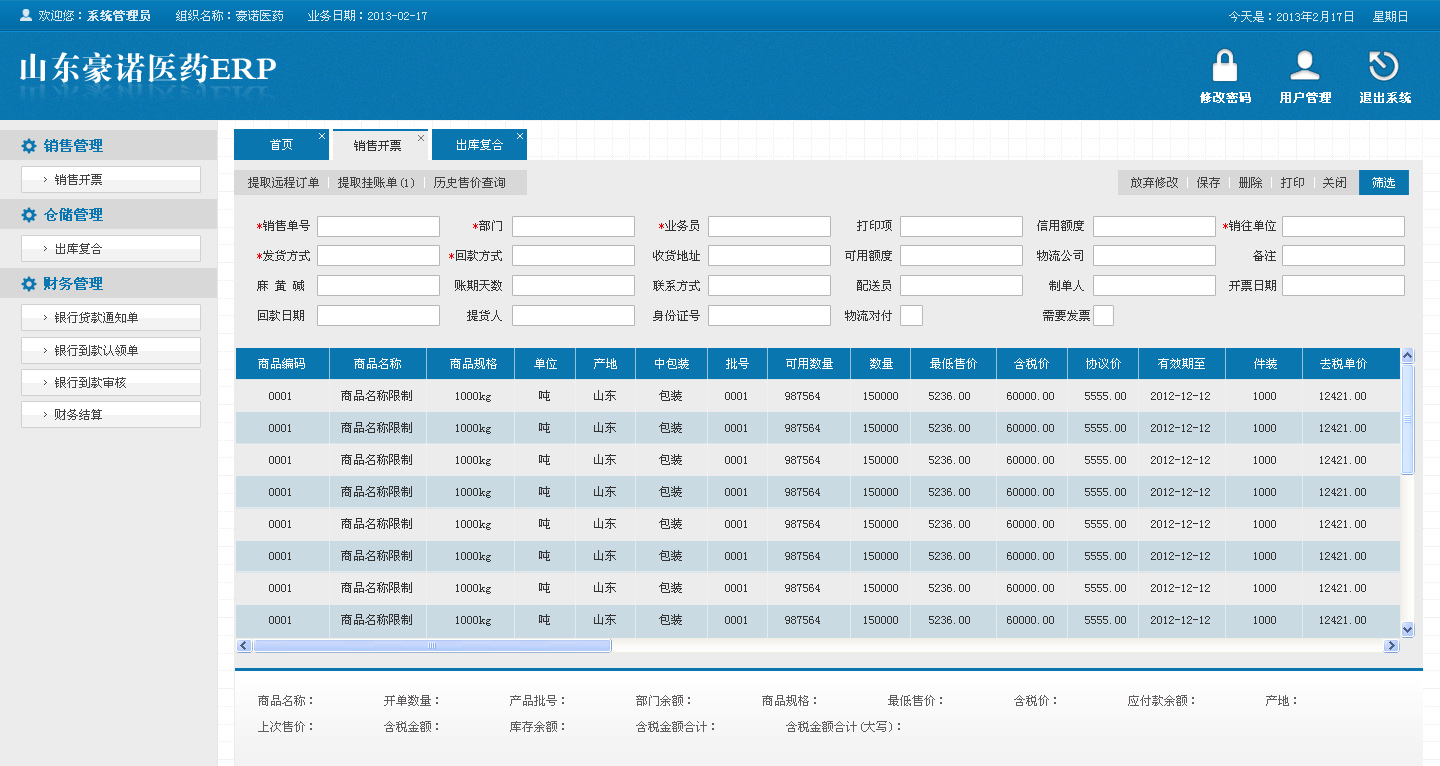Screen dimensions: 1440x766
Task: Expand 财务结算 sidebar item
Action: tap(111, 414)
